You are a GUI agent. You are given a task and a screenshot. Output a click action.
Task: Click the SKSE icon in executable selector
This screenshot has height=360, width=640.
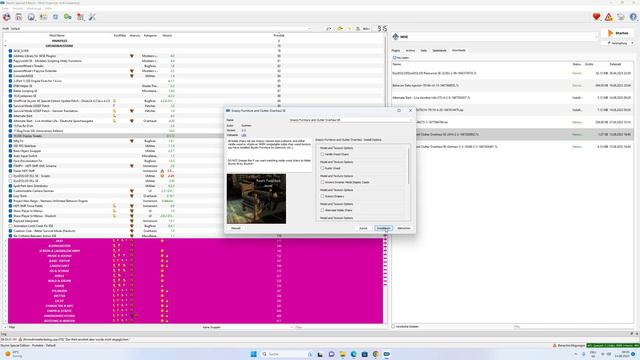click(395, 37)
